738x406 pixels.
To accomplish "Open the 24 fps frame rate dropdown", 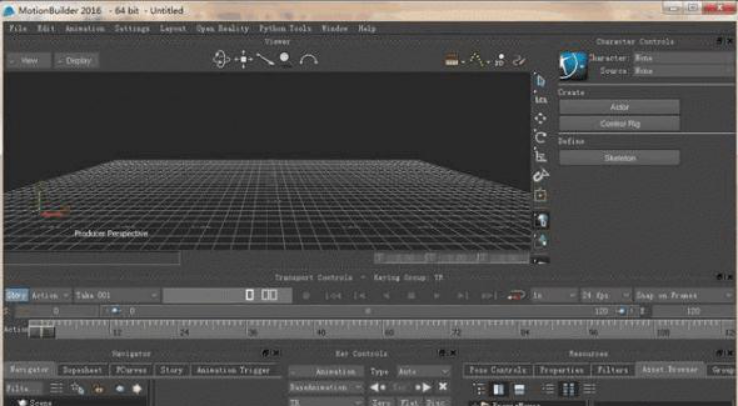I will [x=605, y=295].
